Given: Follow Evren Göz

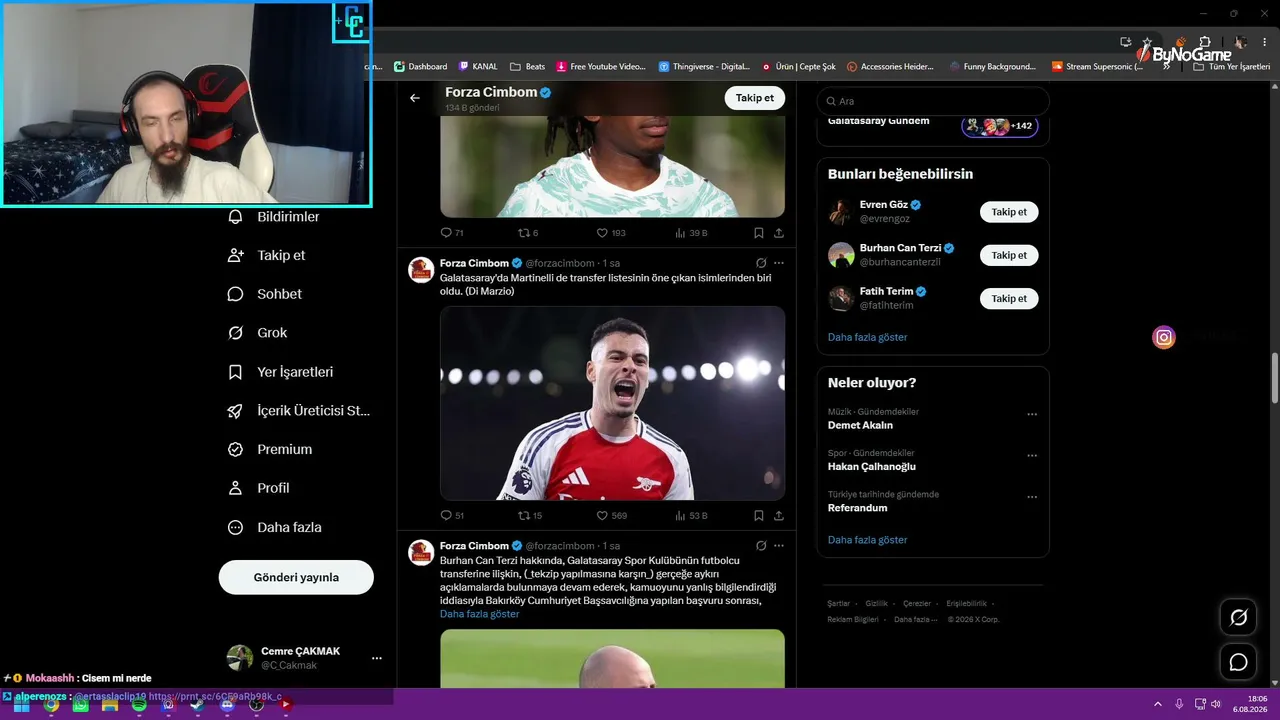Looking at the screenshot, I should click(x=1009, y=212).
